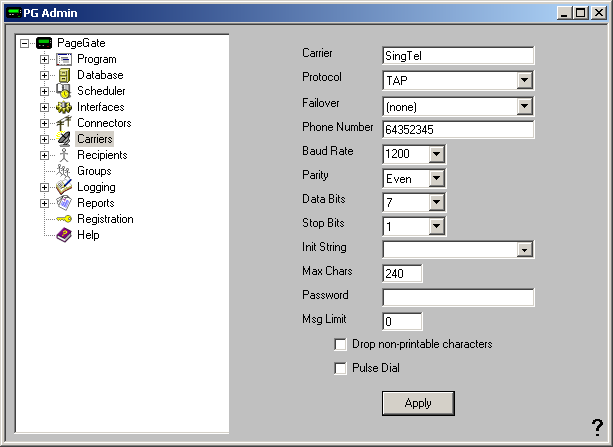Click the Phone Number field

click(x=458, y=129)
